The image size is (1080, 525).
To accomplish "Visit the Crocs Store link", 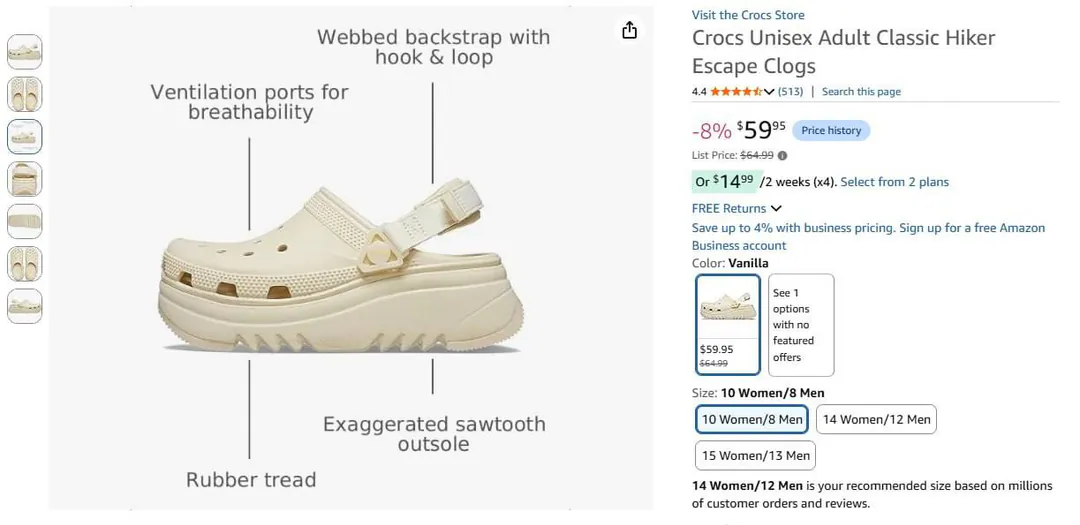I will click(x=748, y=15).
